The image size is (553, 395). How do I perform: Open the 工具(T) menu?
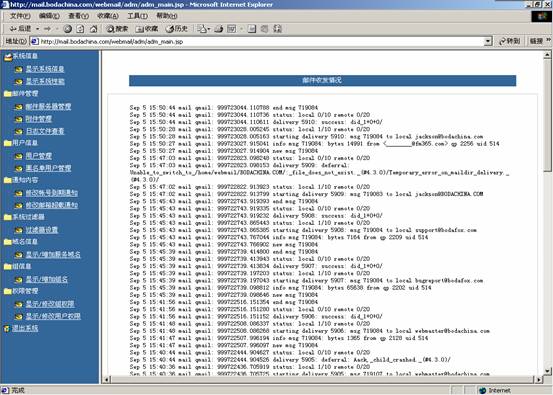click(137, 16)
